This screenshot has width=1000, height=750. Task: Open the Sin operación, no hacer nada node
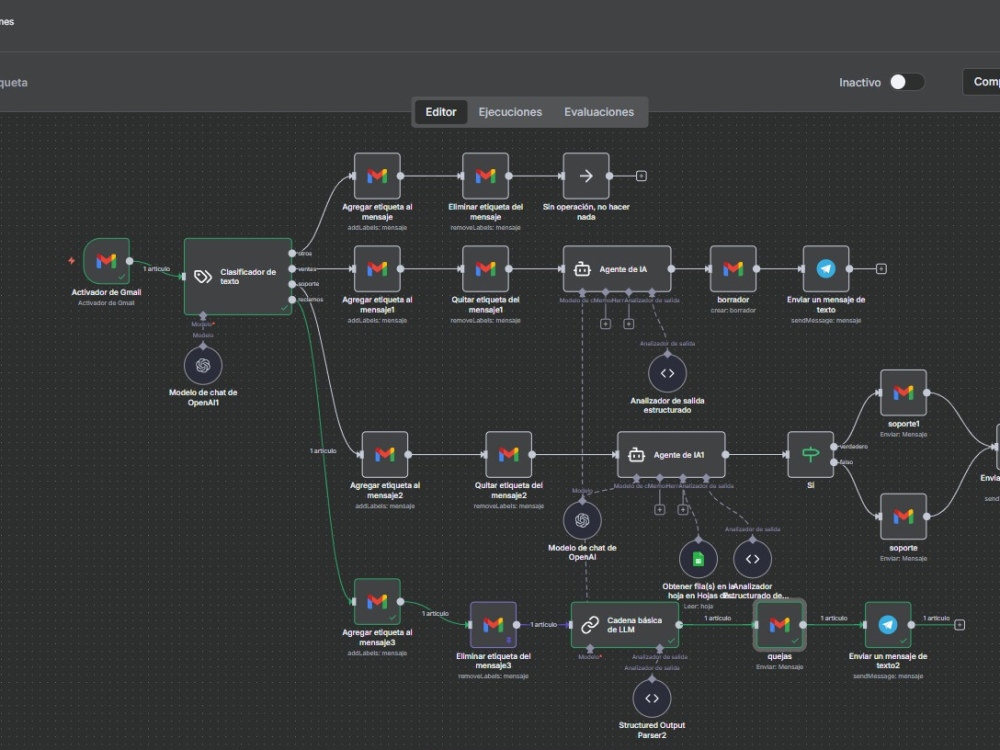coord(586,176)
